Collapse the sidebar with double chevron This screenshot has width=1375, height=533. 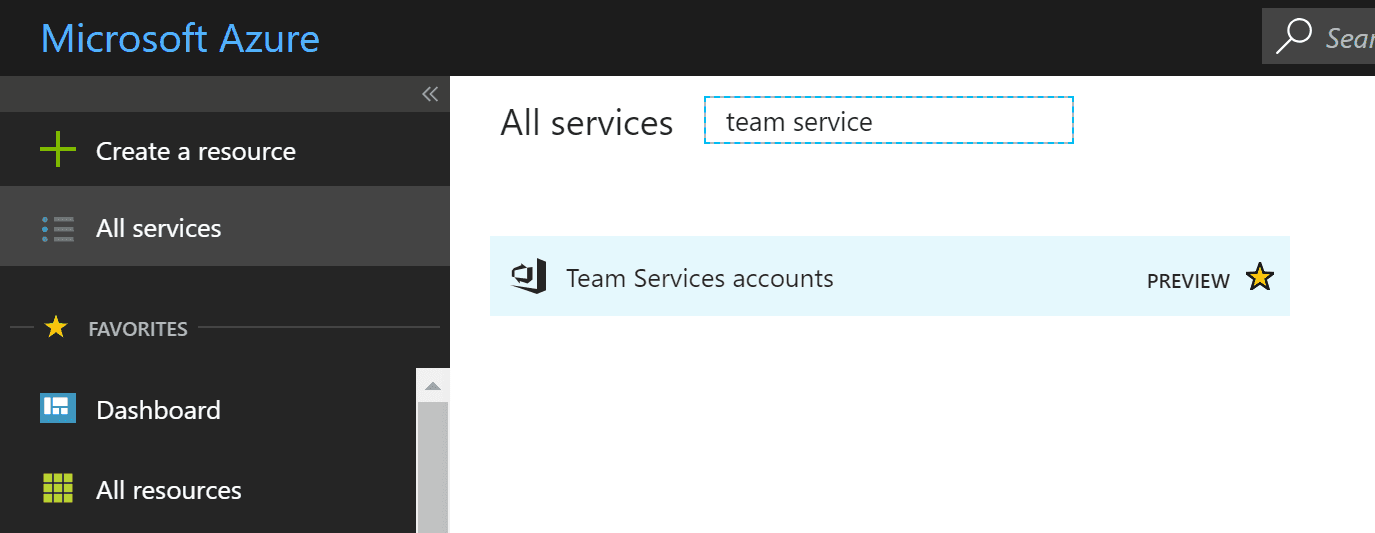(x=430, y=94)
